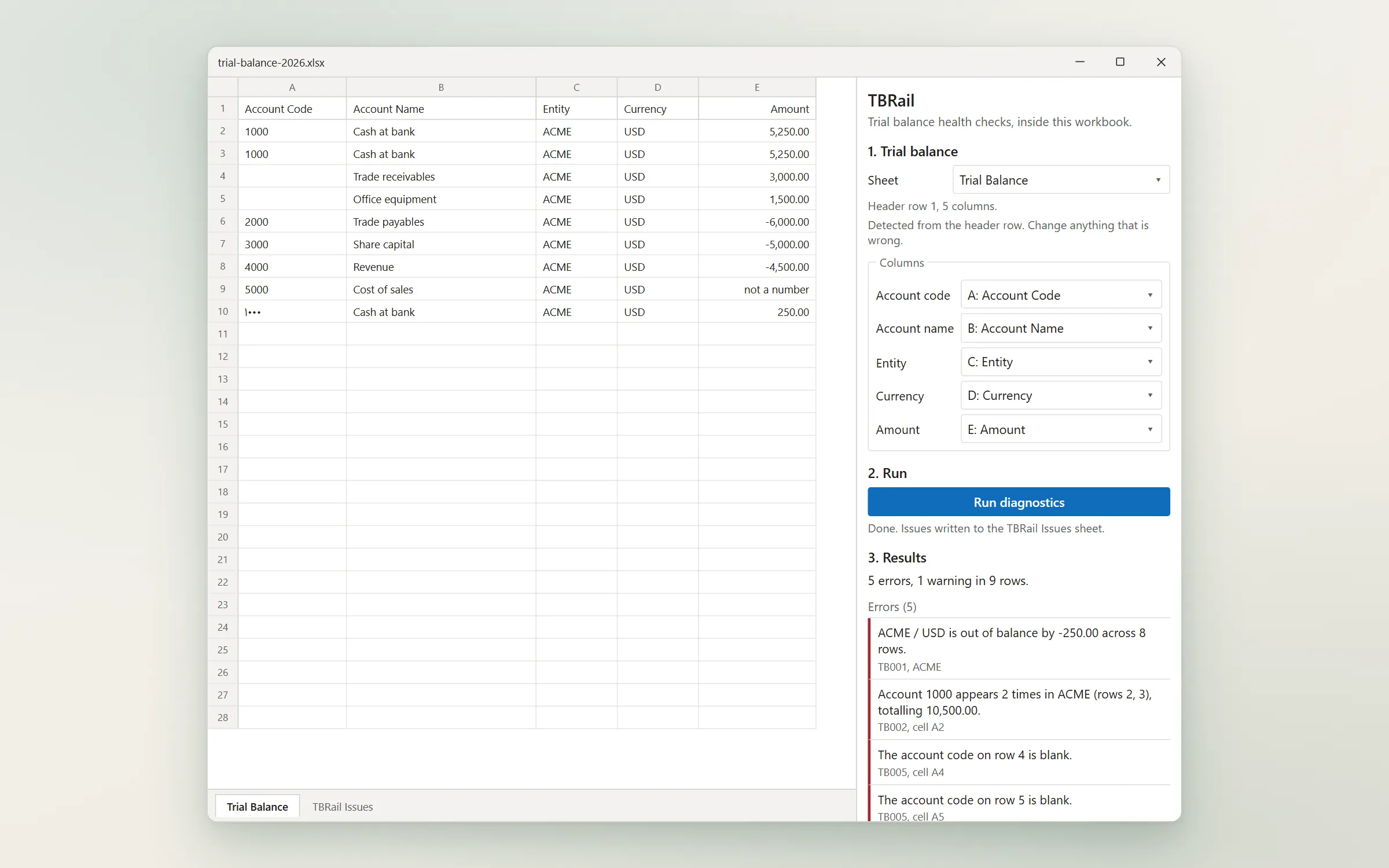The height and width of the screenshot is (868, 1389).
Task: Select row 9 header
Action: tap(223, 289)
